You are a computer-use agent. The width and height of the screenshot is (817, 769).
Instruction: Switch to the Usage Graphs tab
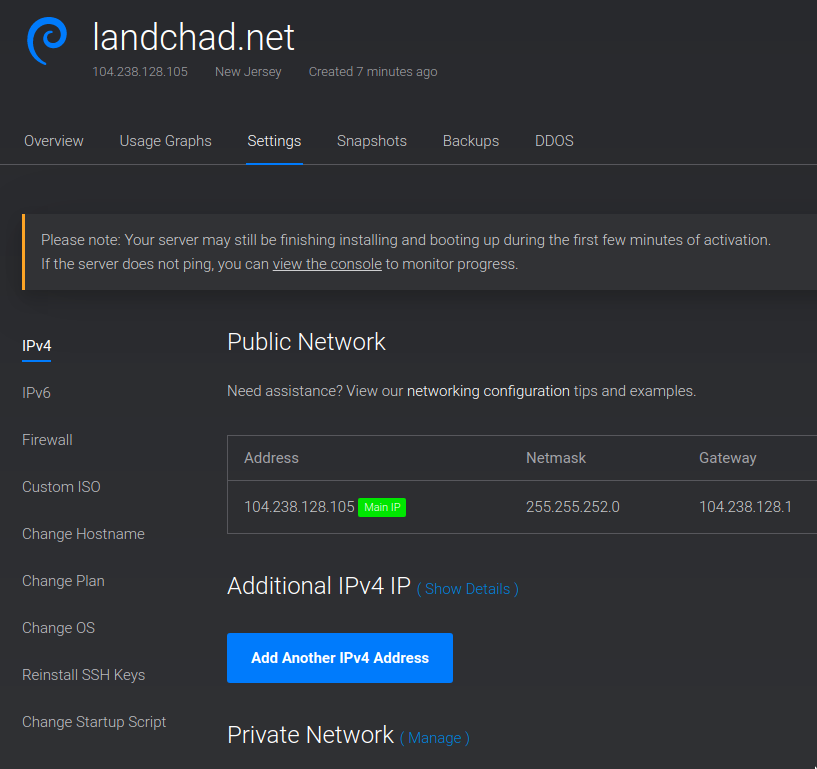(165, 141)
